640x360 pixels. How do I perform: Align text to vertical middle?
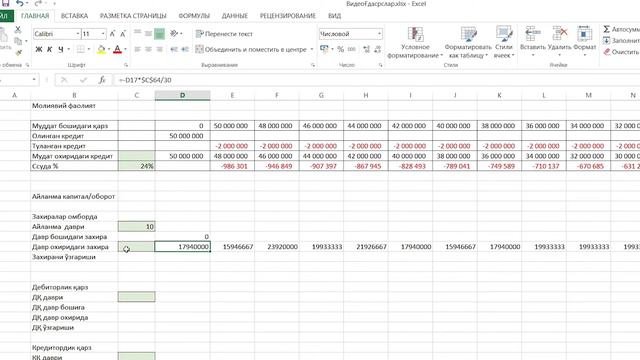pyautogui.click(x=149, y=33)
